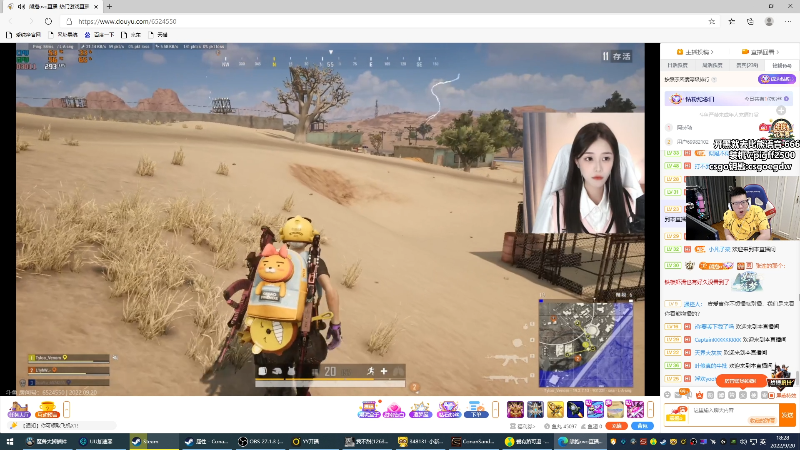Select the tan card gift icon
This screenshot has width=800, height=450.
[615, 409]
